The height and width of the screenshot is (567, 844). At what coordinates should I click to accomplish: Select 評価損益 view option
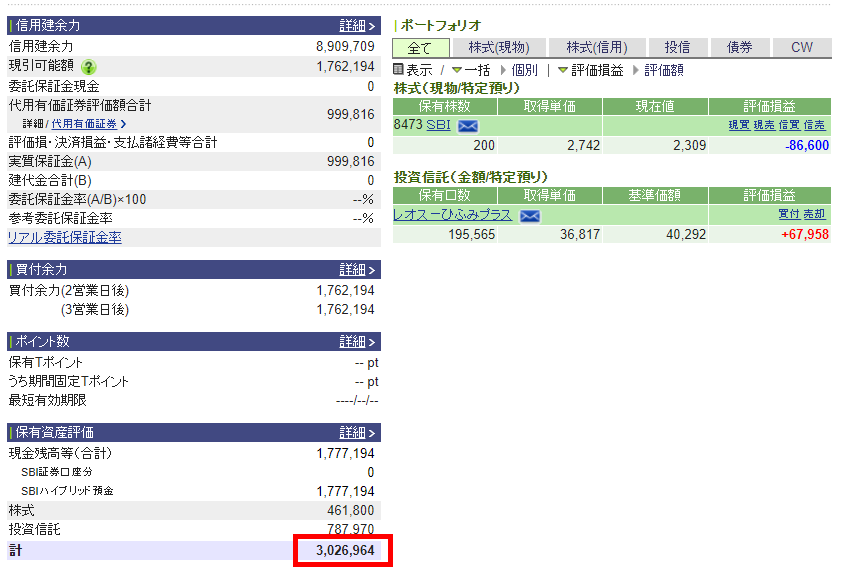click(597, 70)
